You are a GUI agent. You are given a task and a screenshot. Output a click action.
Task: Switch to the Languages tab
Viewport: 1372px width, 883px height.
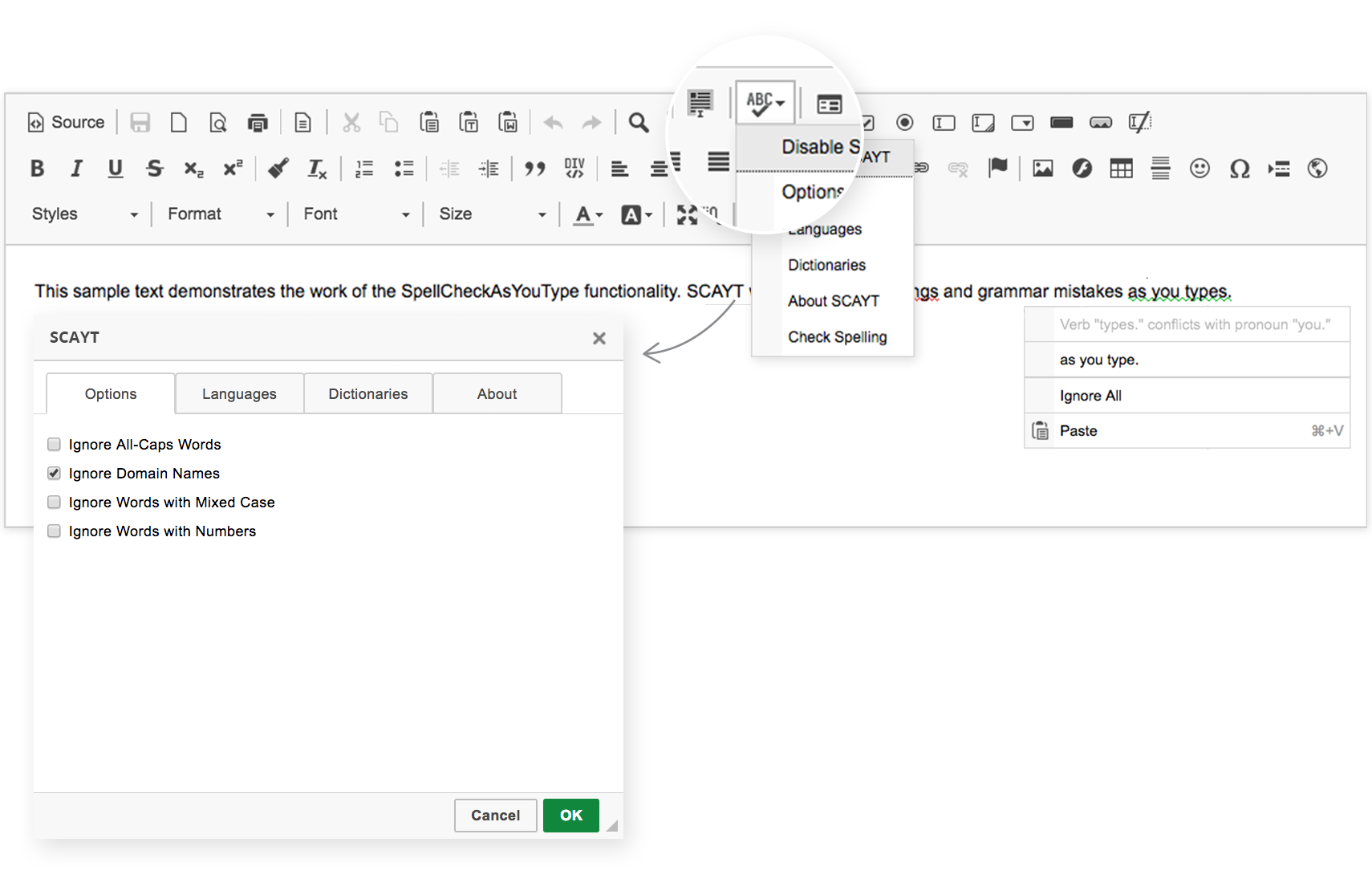[x=239, y=394]
